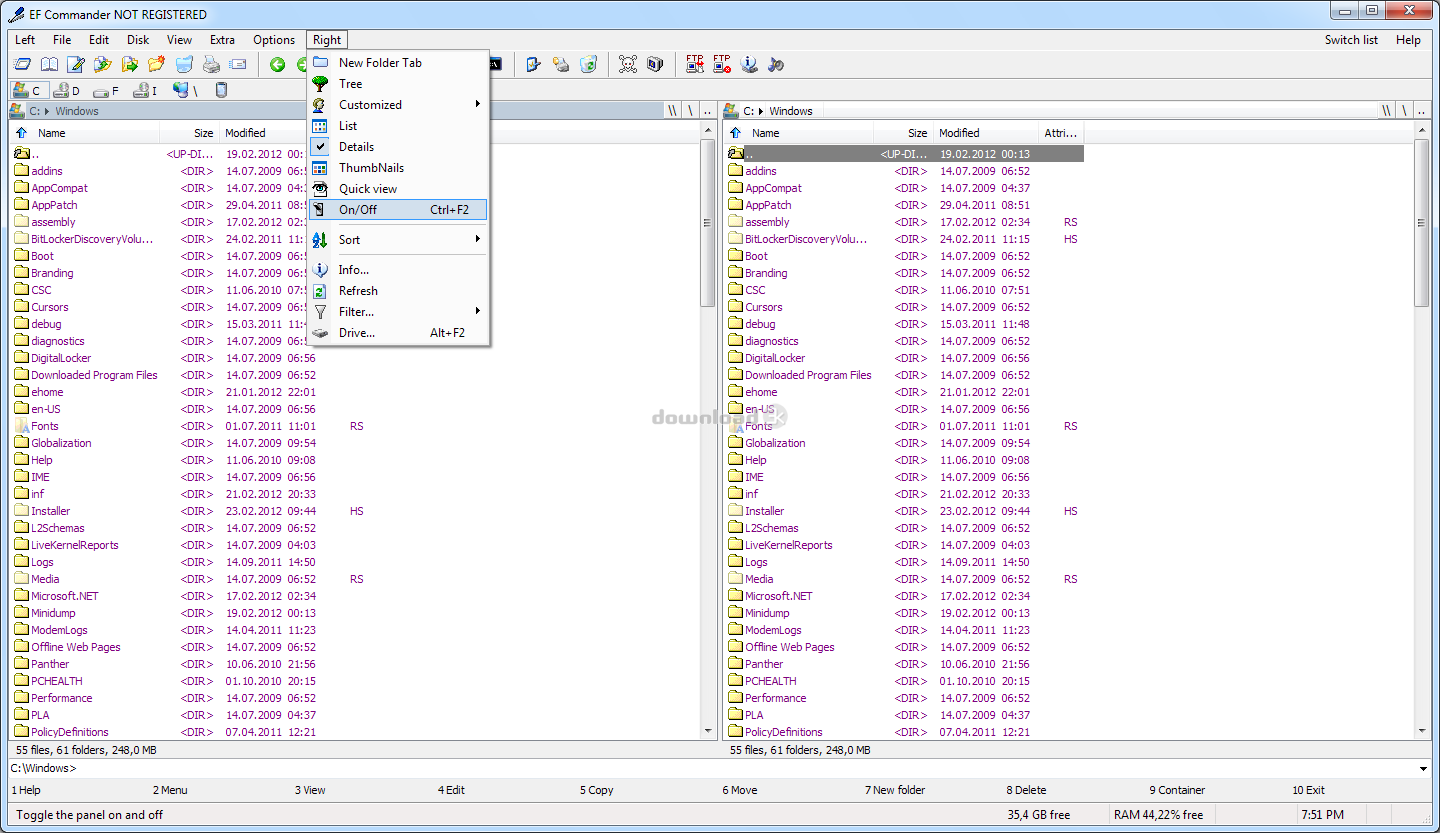This screenshot has height=833, width=1440.
Task: Click the monitor toolbar icon beside the skull
Action: coord(655,64)
